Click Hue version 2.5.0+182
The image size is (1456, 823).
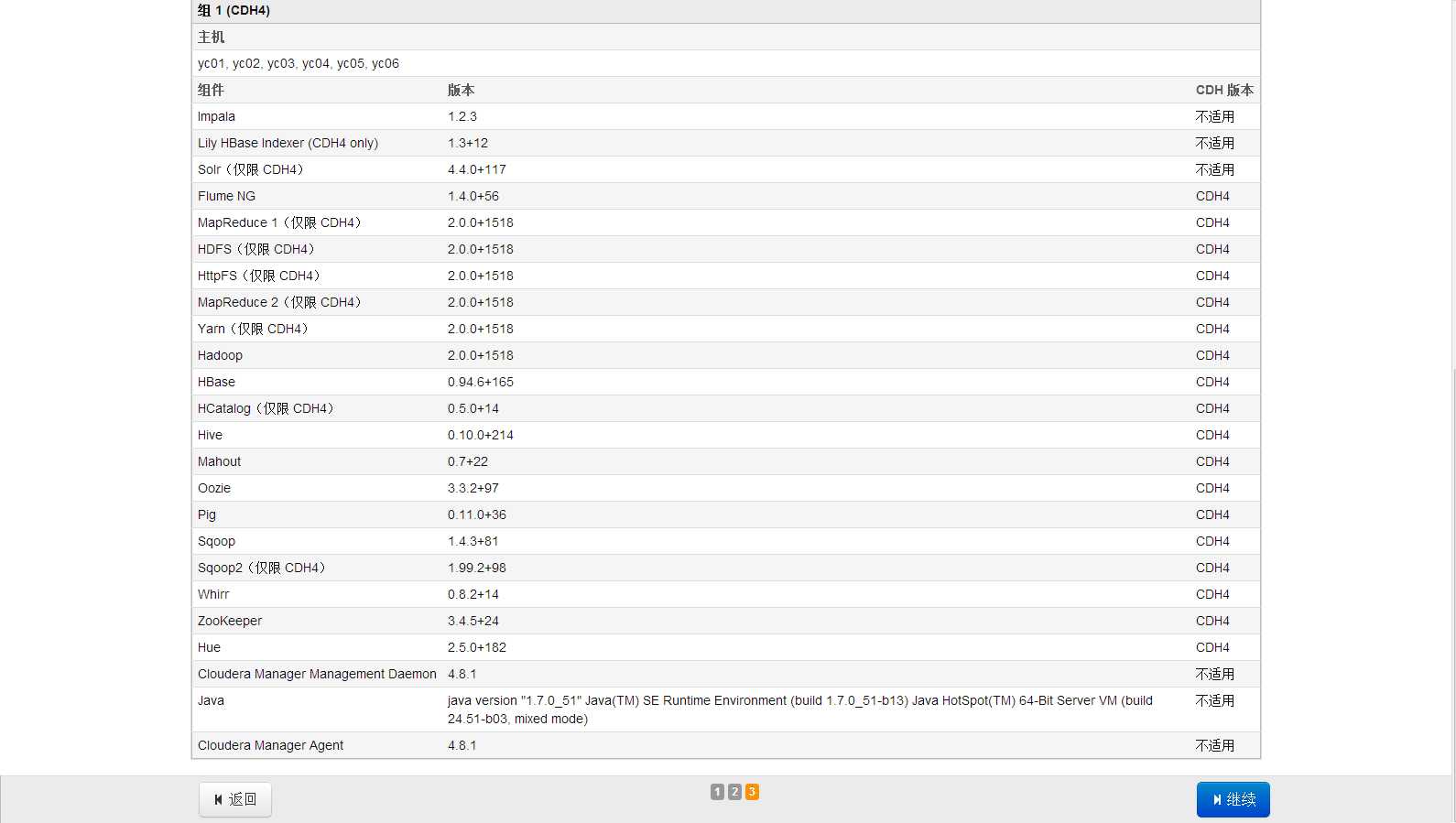477,647
